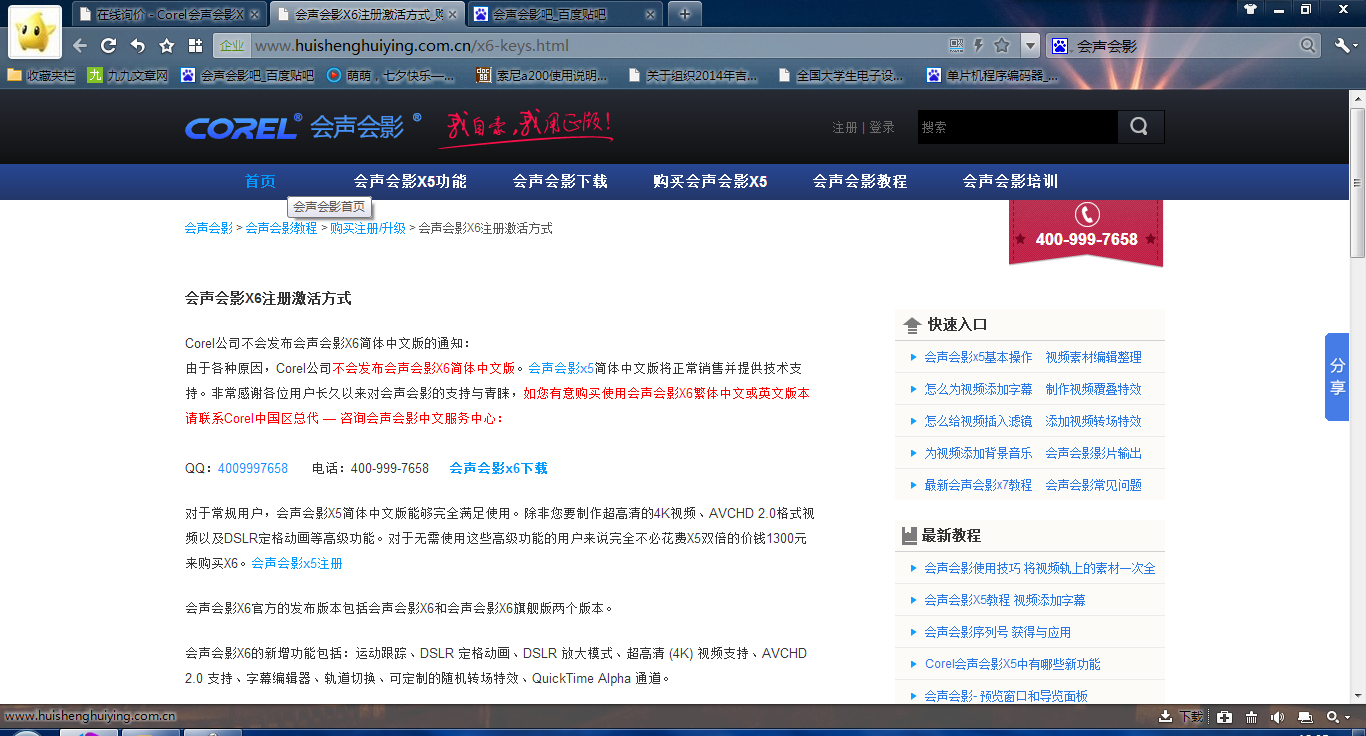This screenshot has height=736, width=1366.
Task: Open the address bar history dropdown arrow
Action: (1030, 46)
